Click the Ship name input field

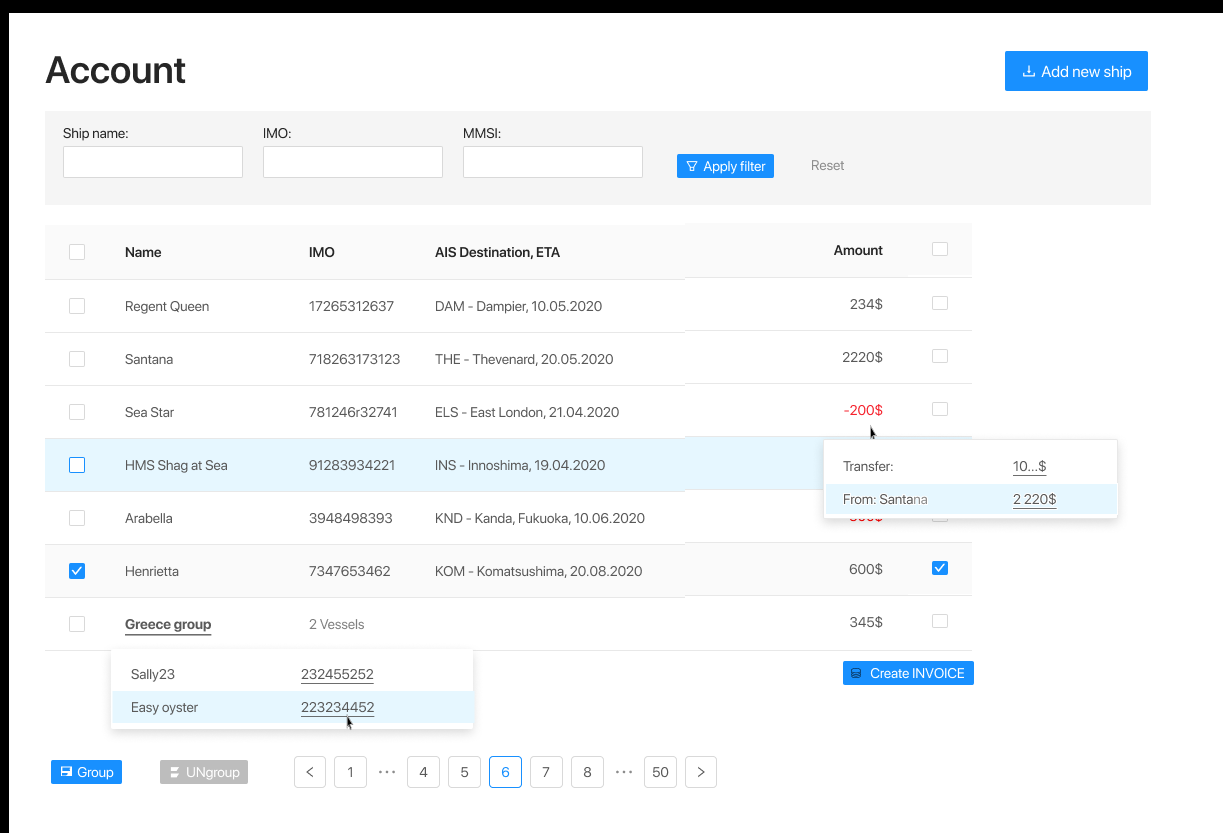[153, 162]
